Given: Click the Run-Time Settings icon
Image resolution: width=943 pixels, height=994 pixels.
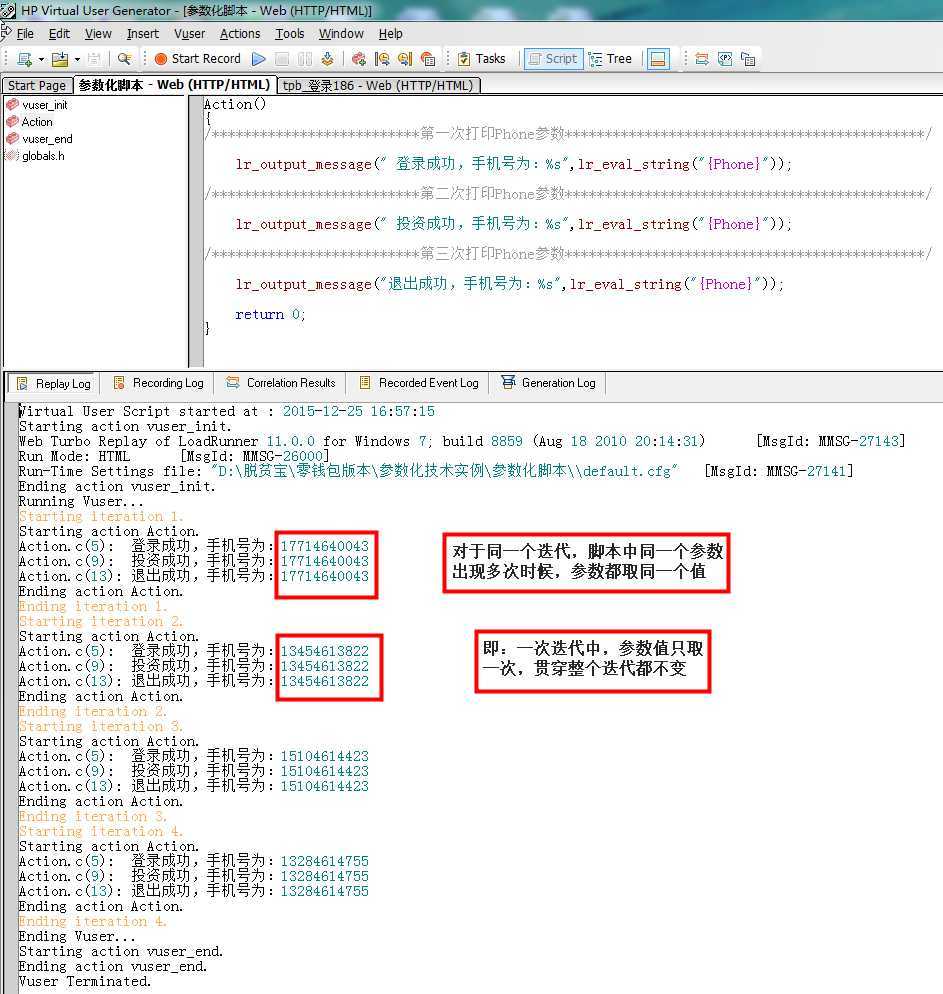Looking at the screenshot, I should (359, 59).
